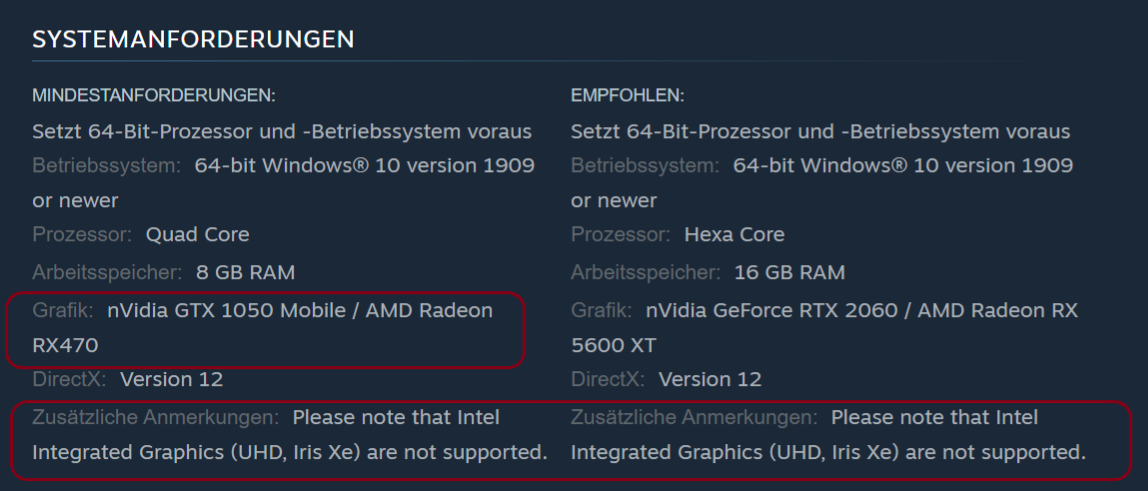Image resolution: width=1148 pixels, height=491 pixels.
Task: Click the 16 GB RAM text
Action: coord(789,274)
